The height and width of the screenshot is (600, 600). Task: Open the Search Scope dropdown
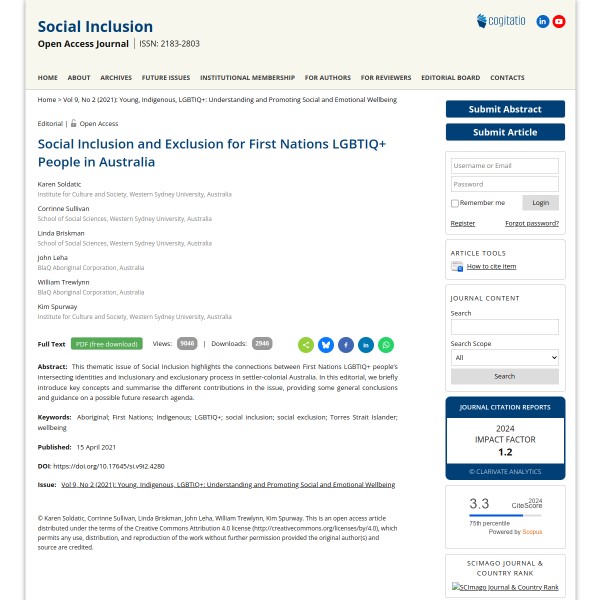click(x=505, y=357)
